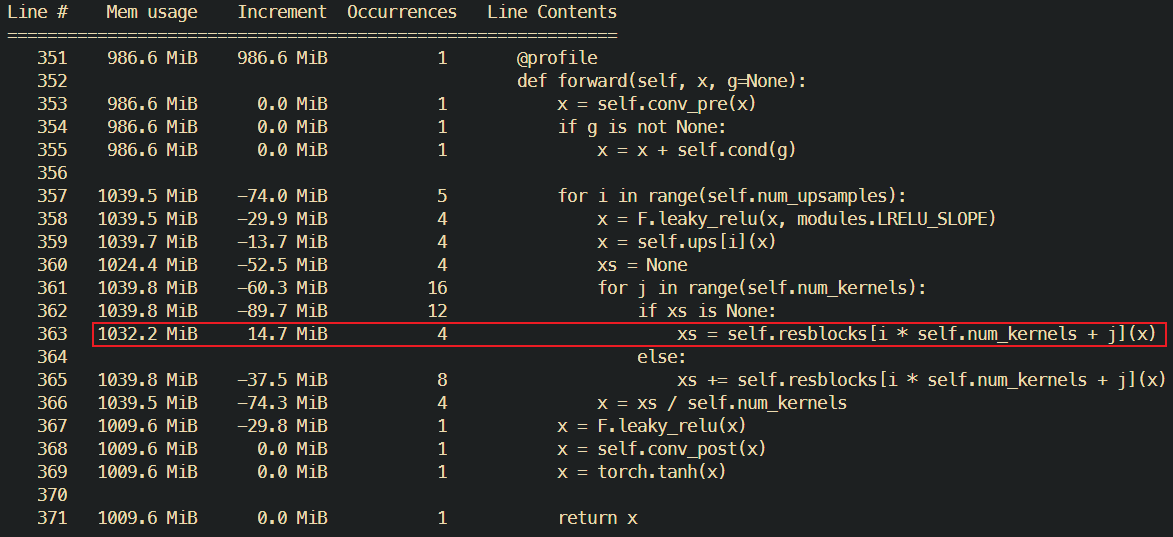Click the "Line Contents" column header
The image size is (1173, 537).
(552, 12)
